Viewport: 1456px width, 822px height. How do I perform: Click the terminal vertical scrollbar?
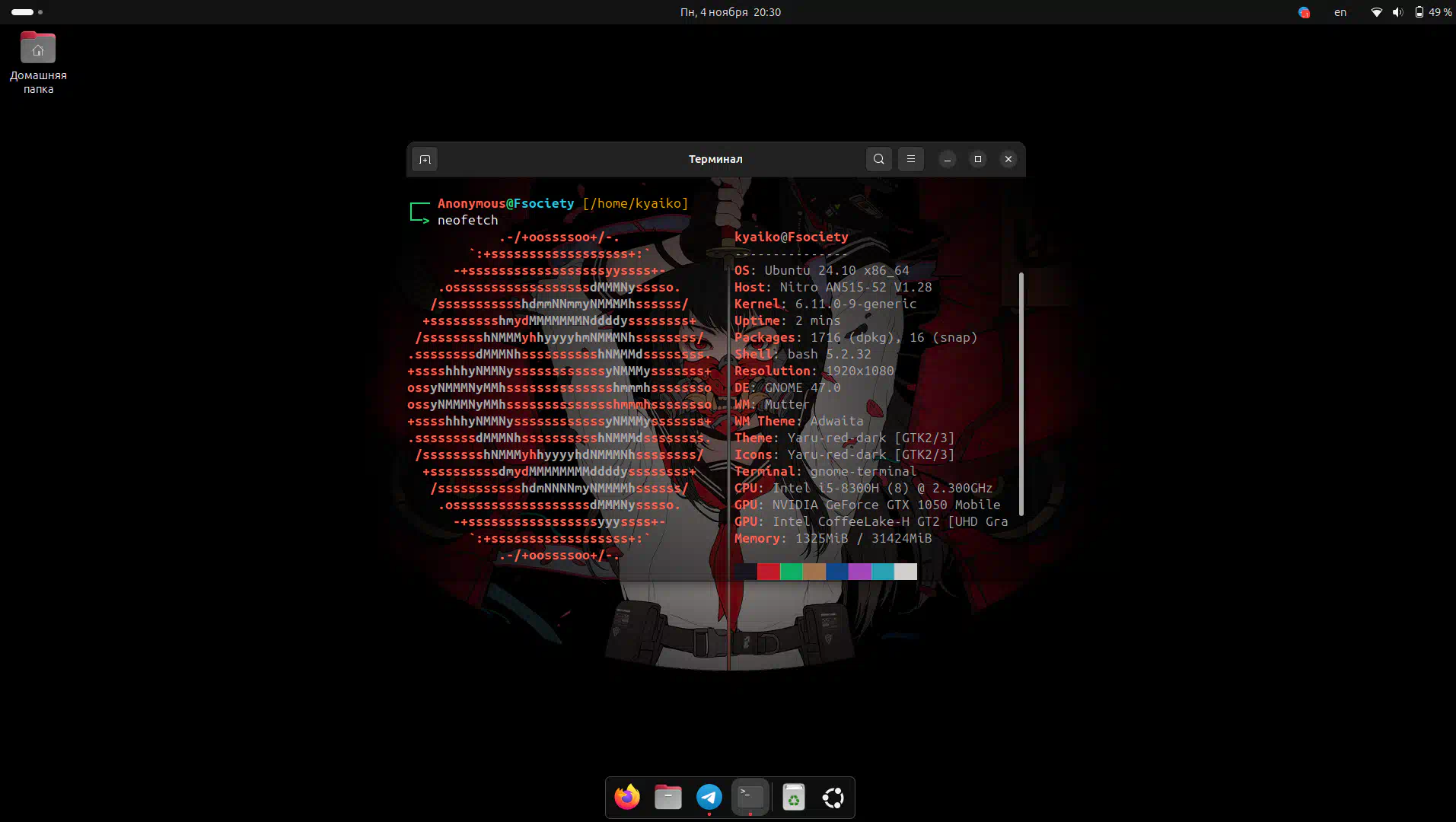pos(1021,393)
